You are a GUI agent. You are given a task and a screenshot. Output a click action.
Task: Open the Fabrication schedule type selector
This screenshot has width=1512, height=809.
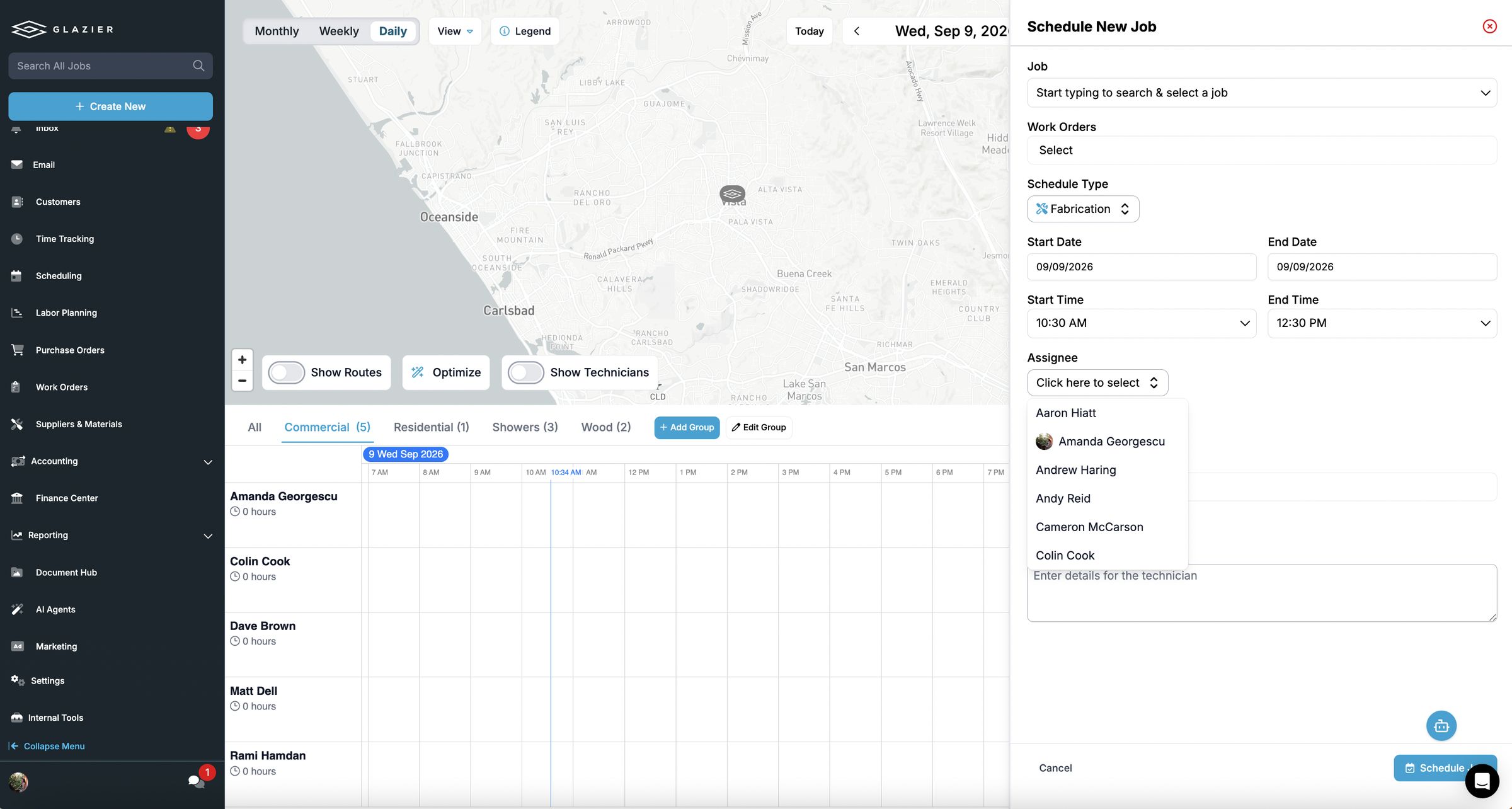tap(1083, 209)
